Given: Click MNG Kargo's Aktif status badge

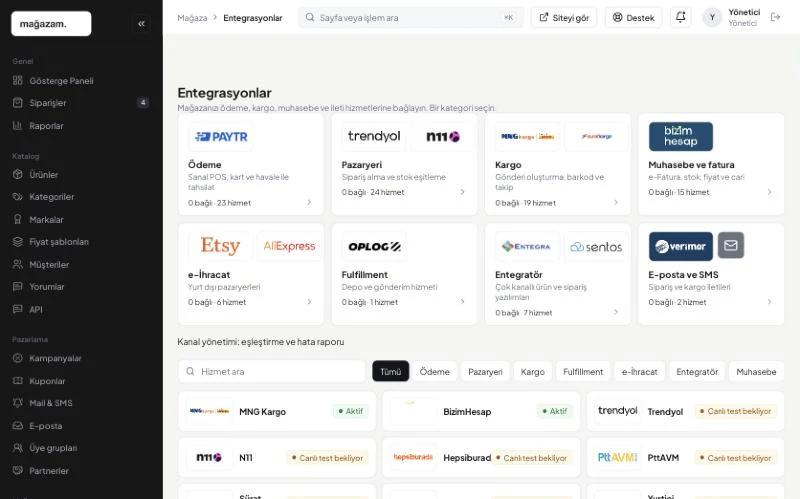Looking at the screenshot, I should [351, 411].
